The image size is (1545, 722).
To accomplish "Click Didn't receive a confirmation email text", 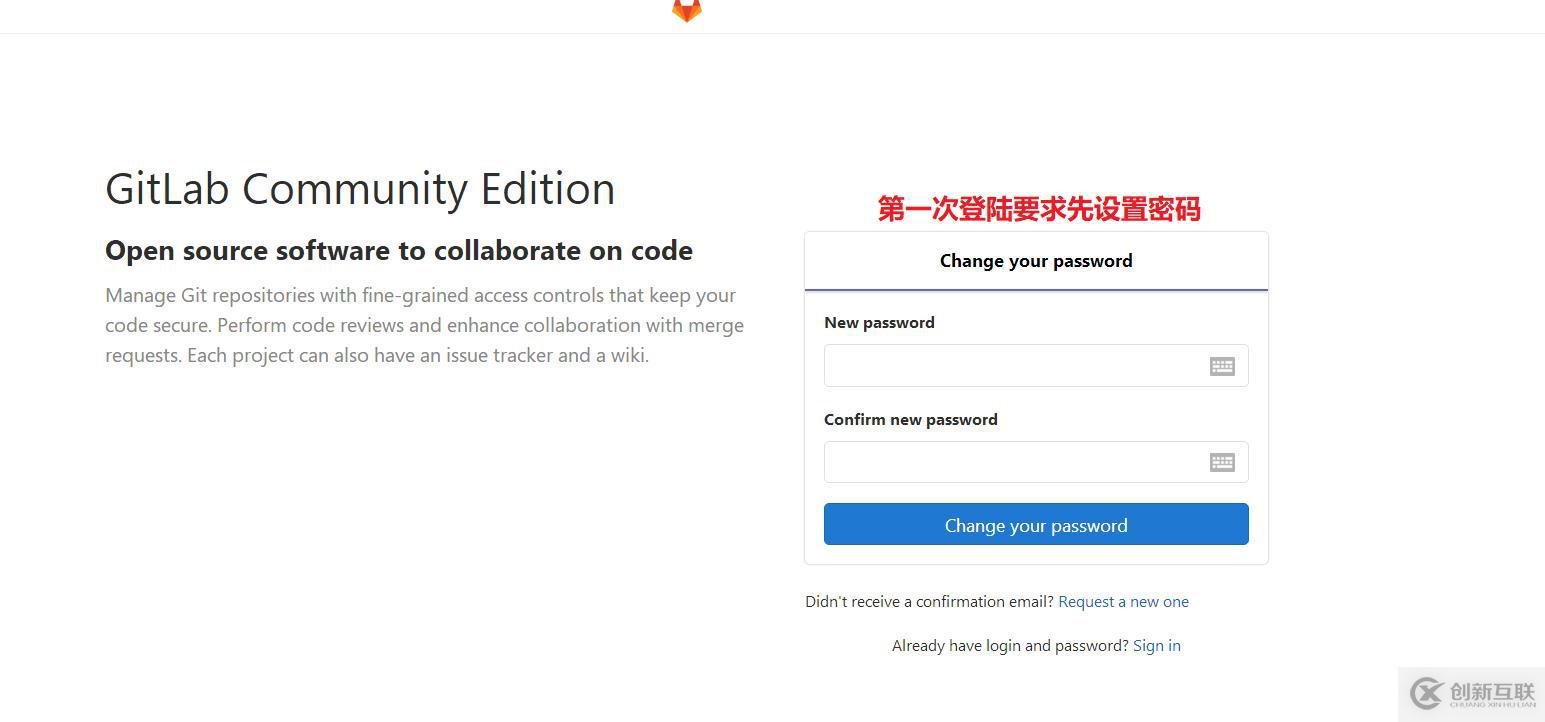I will click(x=929, y=602).
